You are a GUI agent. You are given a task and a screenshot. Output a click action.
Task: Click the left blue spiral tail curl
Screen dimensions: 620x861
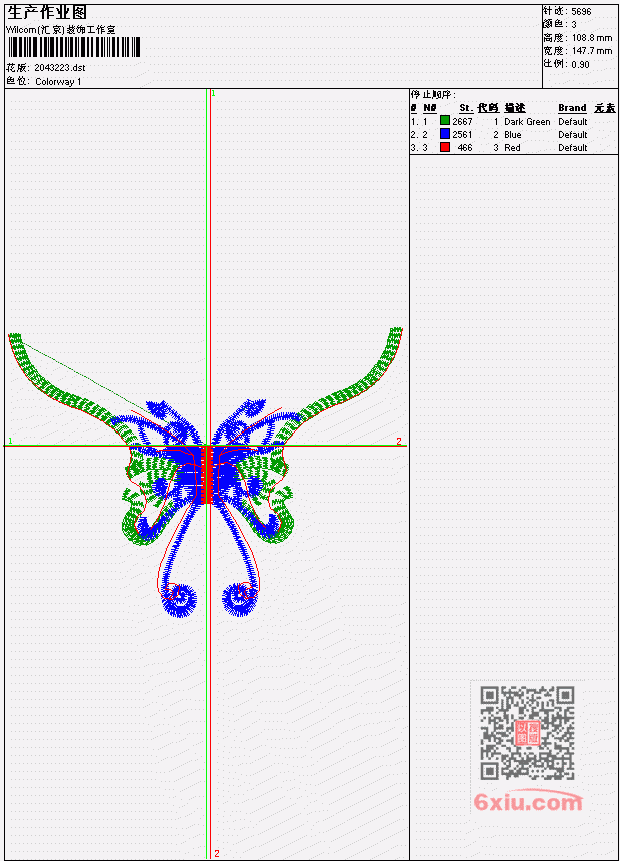tap(179, 600)
